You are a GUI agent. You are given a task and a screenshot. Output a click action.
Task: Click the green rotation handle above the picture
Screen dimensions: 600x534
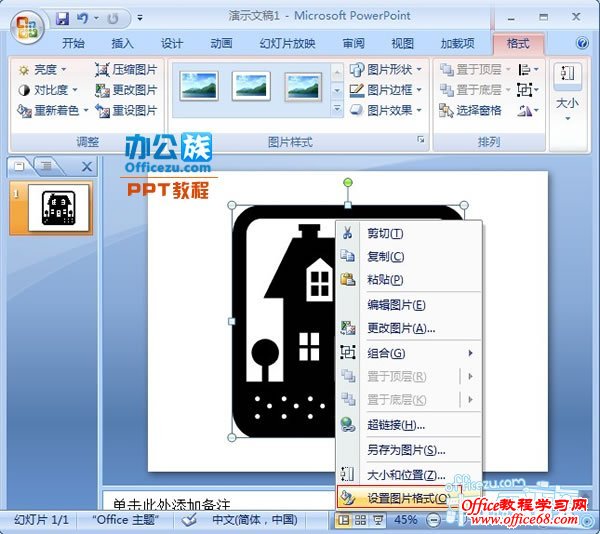347,183
